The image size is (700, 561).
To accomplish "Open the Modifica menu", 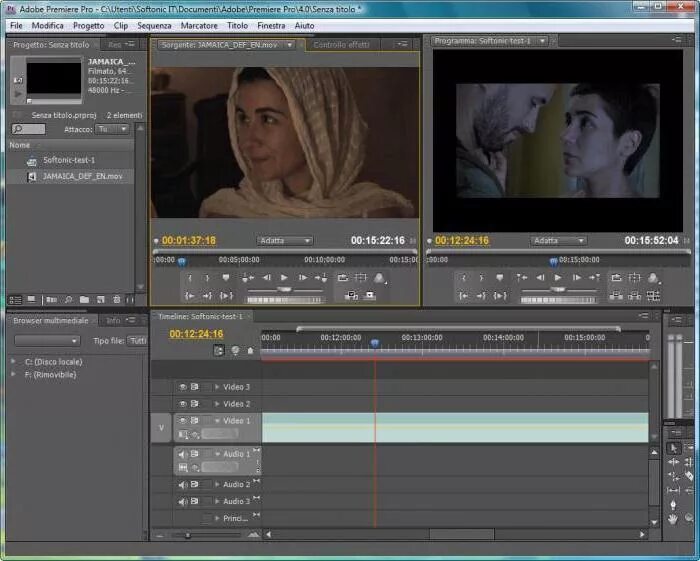I will [x=47, y=25].
